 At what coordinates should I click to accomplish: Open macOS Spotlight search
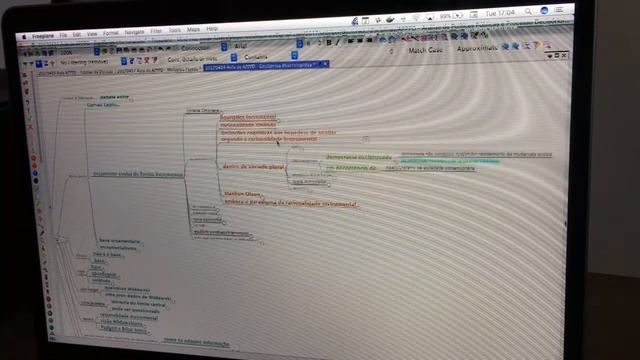[x=528, y=12]
